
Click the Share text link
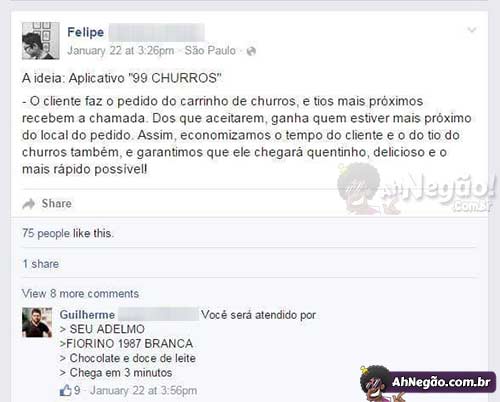click(x=57, y=203)
